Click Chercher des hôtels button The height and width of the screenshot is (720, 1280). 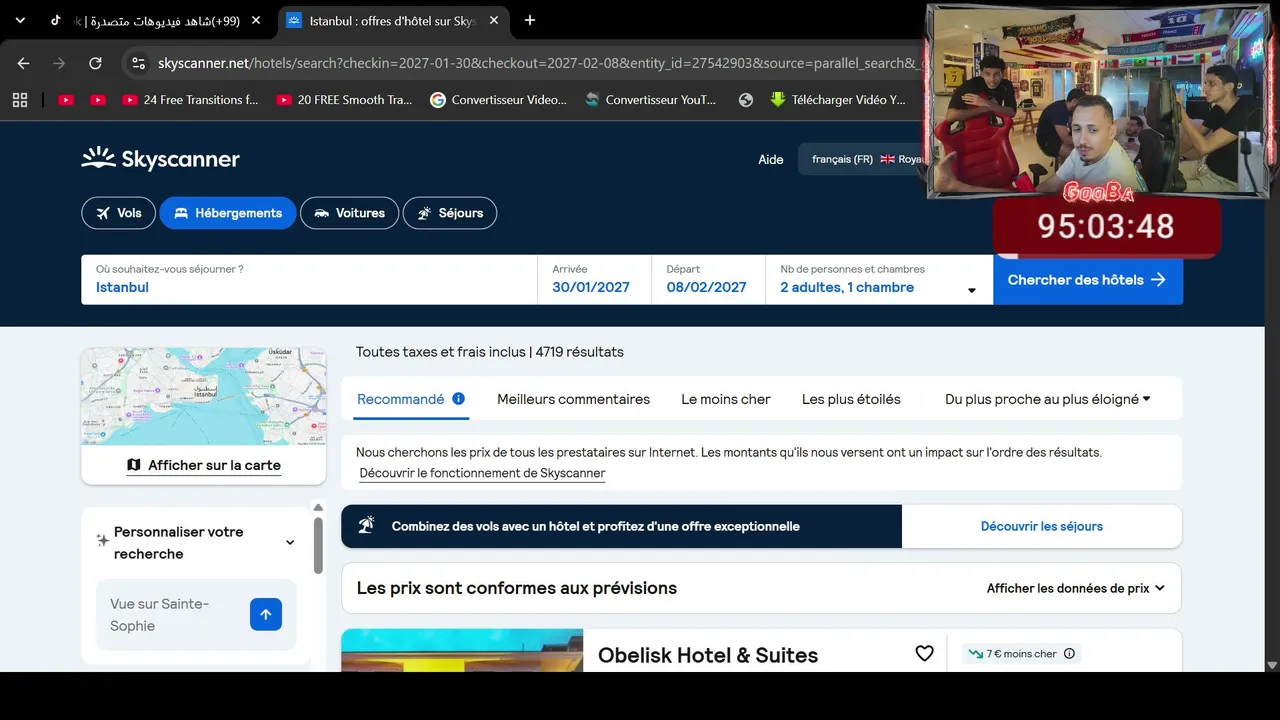click(x=1088, y=280)
